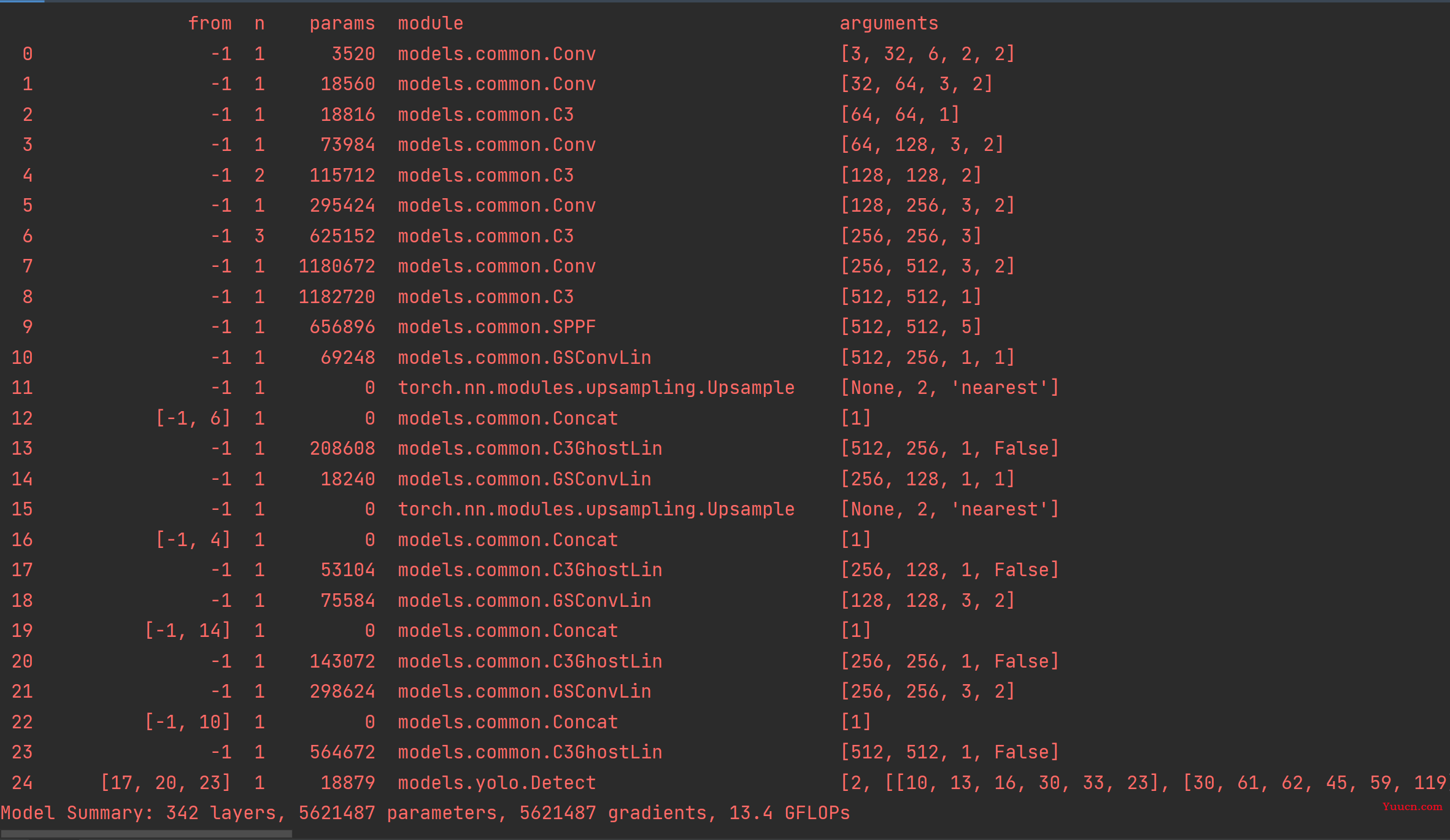The image size is (1450, 840).
Task: Click the Model Summary line text
Action: pyautogui.click(x=425, y=812)
